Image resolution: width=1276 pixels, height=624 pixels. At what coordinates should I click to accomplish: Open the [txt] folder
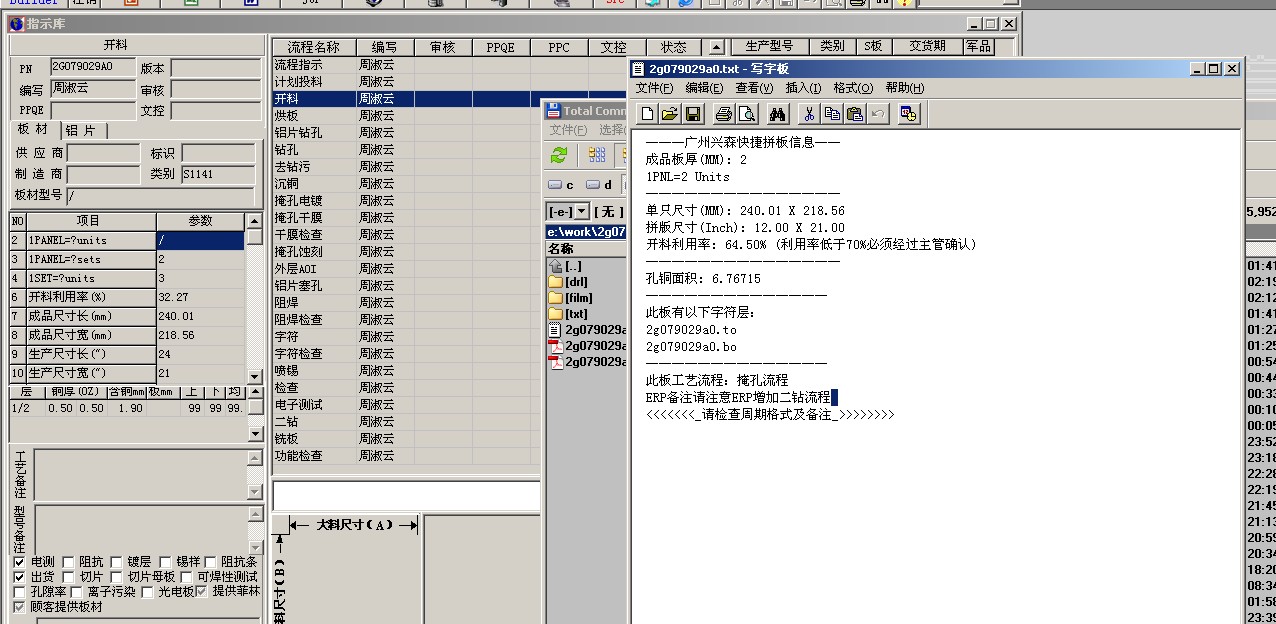tap(567, 314)
